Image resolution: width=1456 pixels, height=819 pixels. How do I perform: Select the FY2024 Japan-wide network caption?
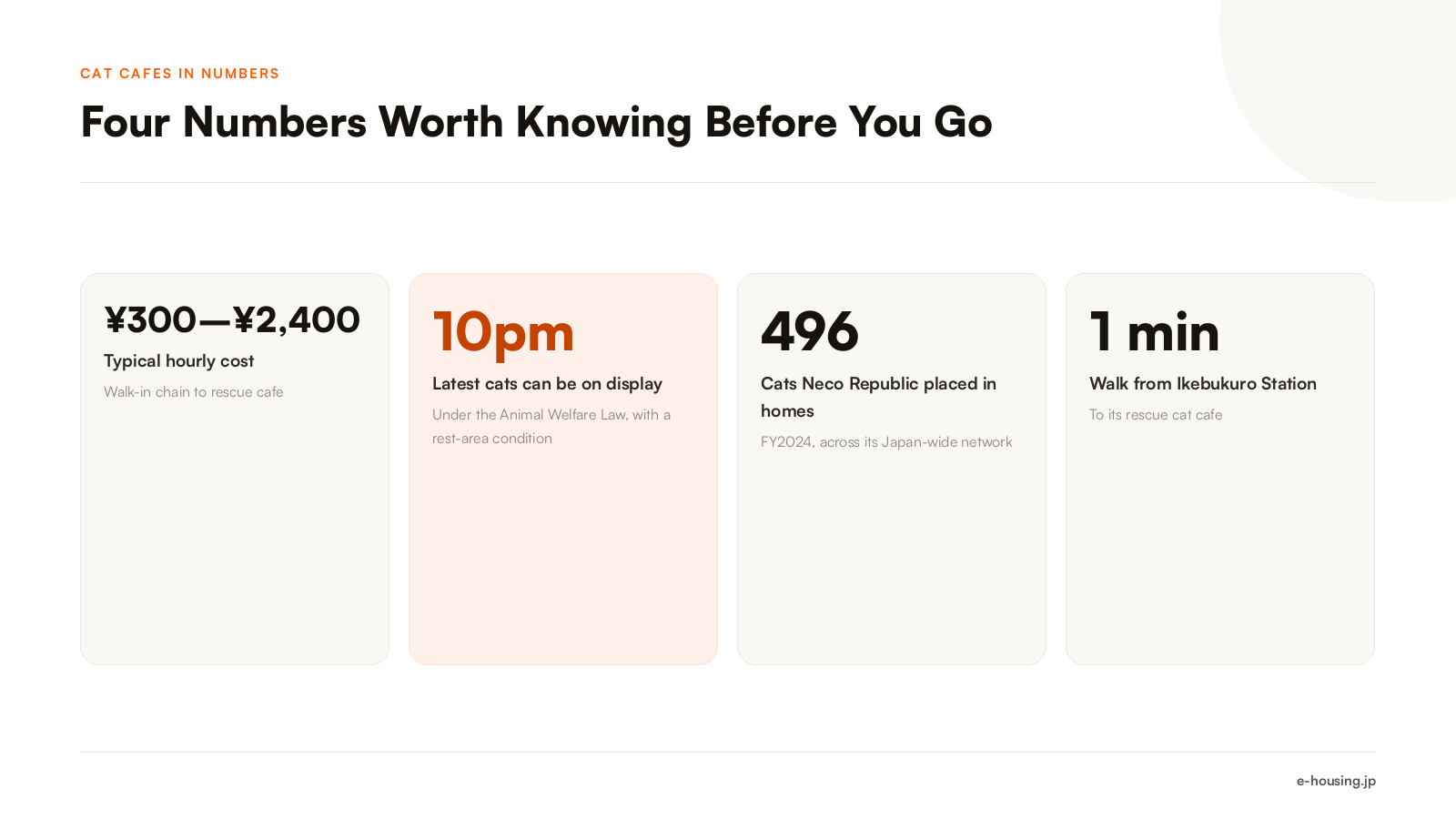click(886, 442)
